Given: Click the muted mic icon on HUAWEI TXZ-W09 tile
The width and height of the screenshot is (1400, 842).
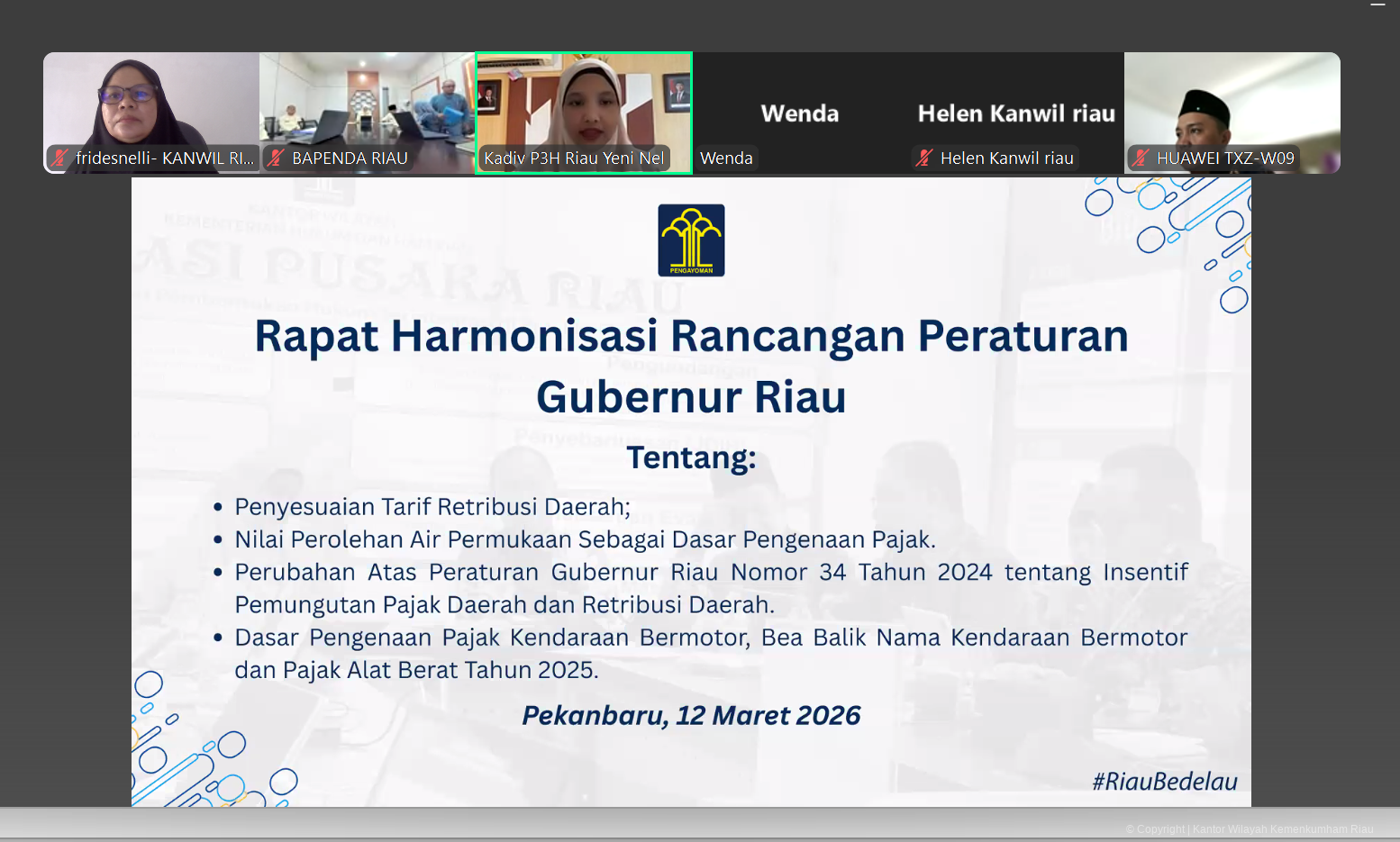Looking at the screenshot, I should (x=1138, y=158).
